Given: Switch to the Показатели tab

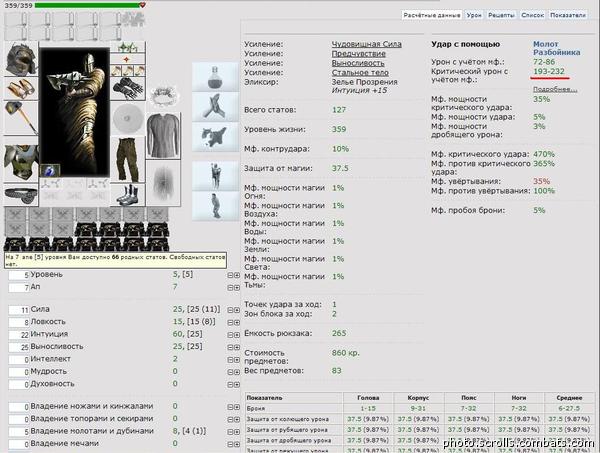Looking at the screenshot, I should [568, 15].
